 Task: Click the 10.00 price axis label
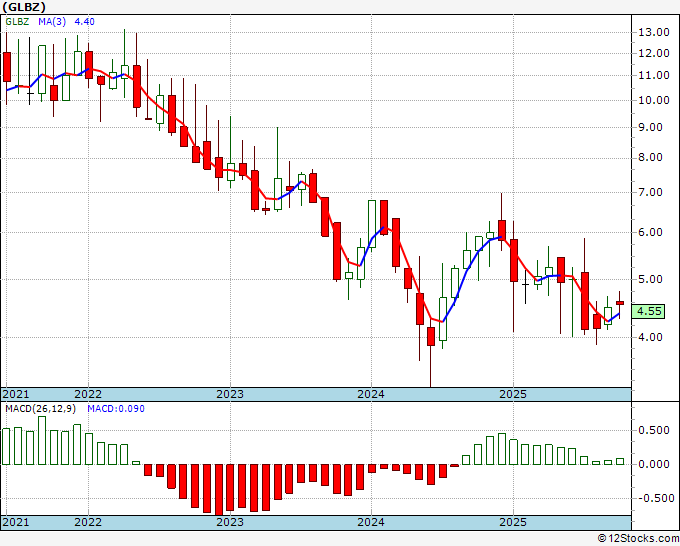coord(654,100)
